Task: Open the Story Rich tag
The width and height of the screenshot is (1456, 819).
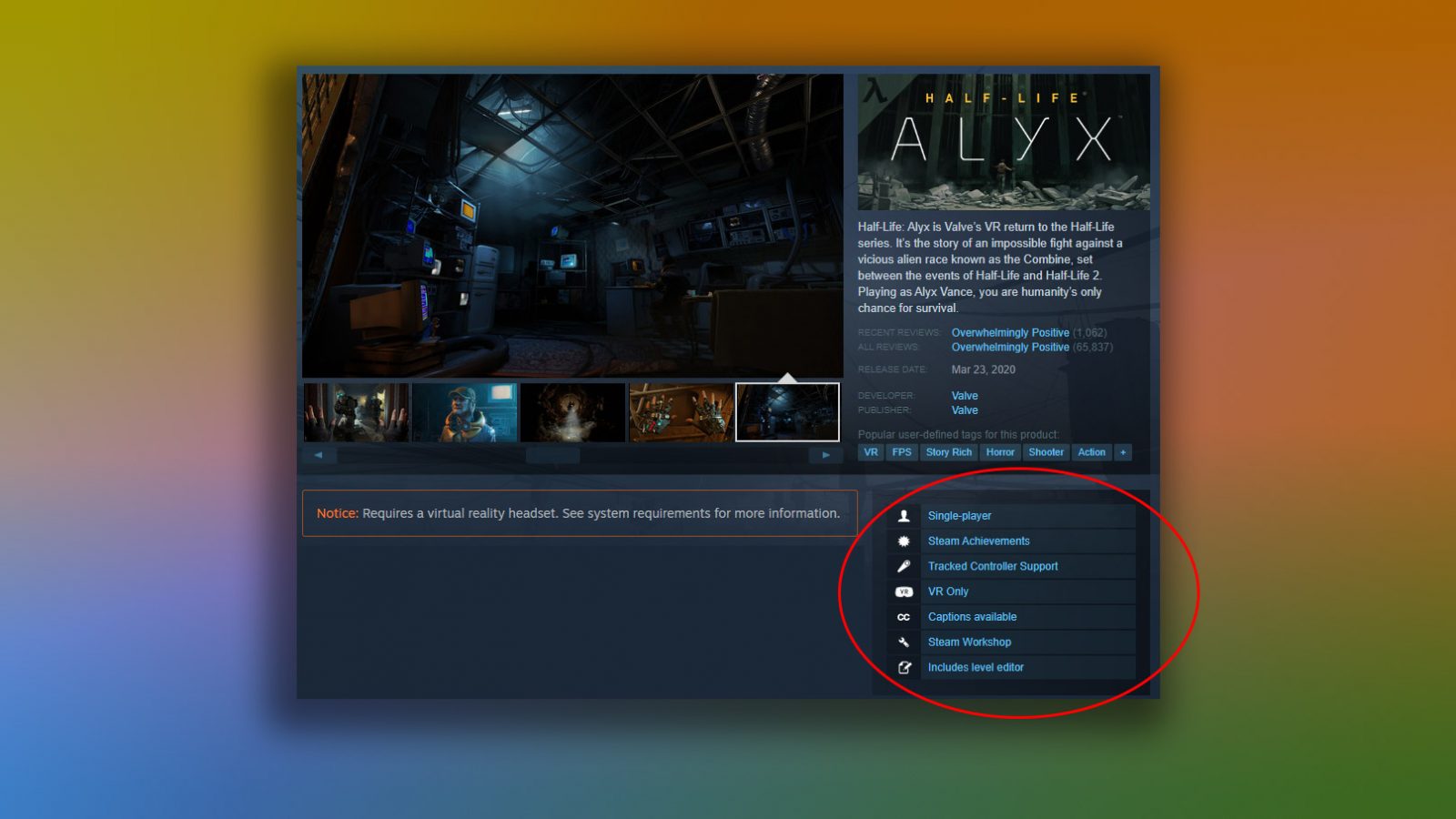Action: 948,452
